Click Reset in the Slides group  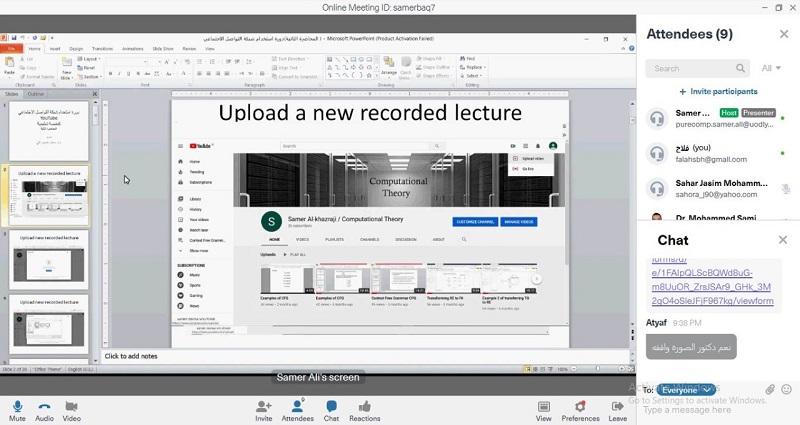[86, 68]
